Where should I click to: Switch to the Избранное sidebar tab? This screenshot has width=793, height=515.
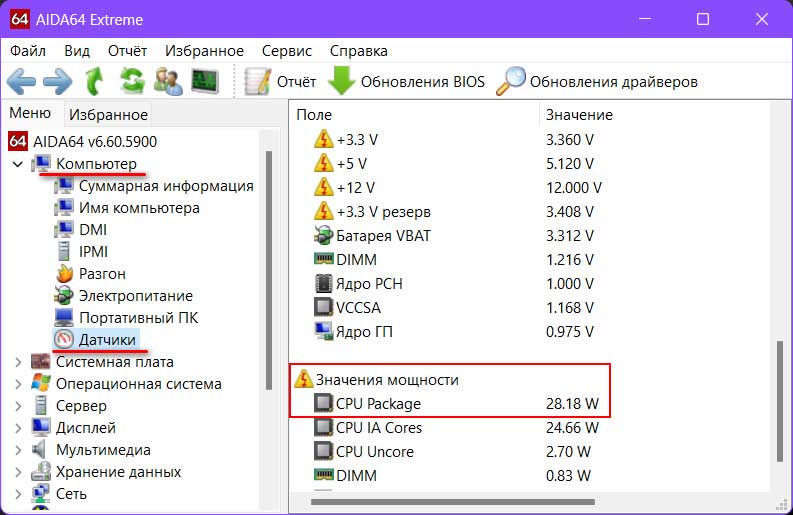coord(108,115)
